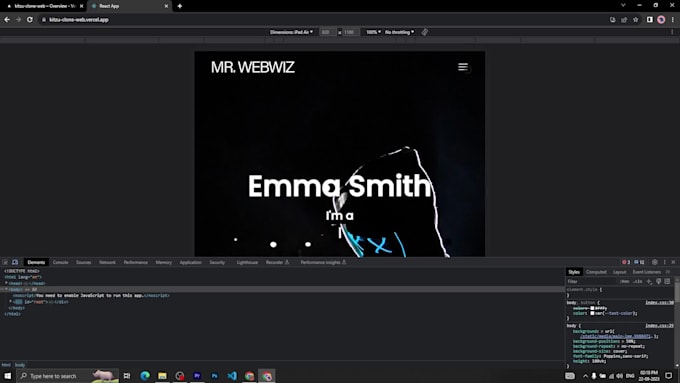Viewport: 680px width, 383px height.
Task: Open the Recorder tab
Action: 277,262
